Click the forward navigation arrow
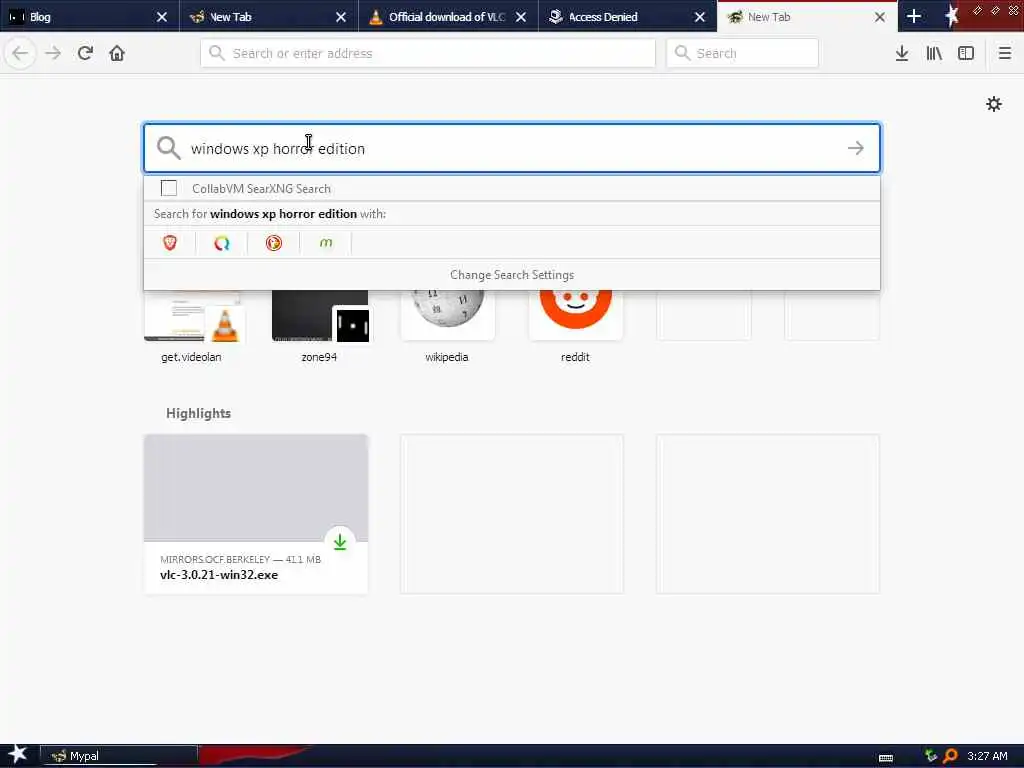 (53, 53)
